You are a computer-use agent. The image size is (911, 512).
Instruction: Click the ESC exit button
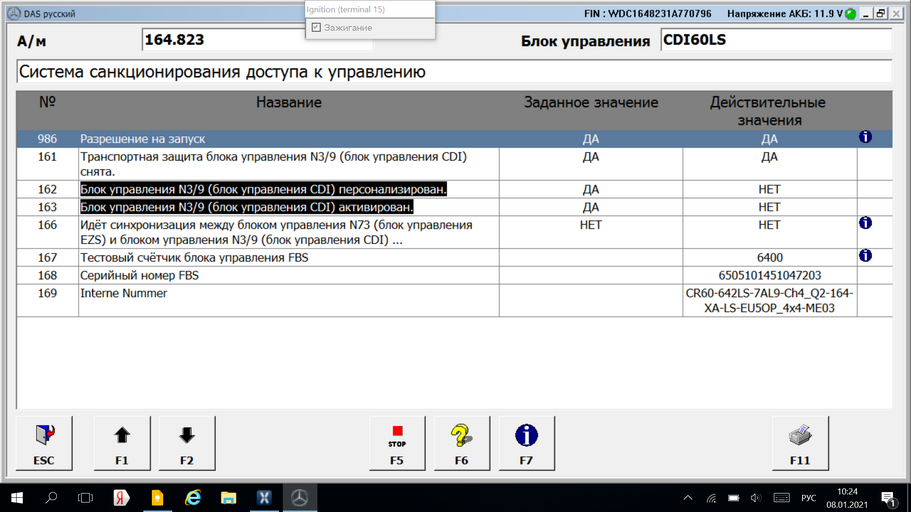pyautogui.click(x=44, y=443)
